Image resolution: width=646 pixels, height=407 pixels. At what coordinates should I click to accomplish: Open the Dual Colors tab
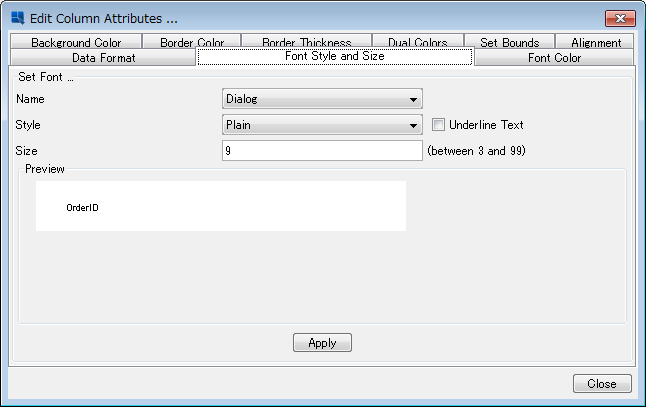[x=418, y=42]
